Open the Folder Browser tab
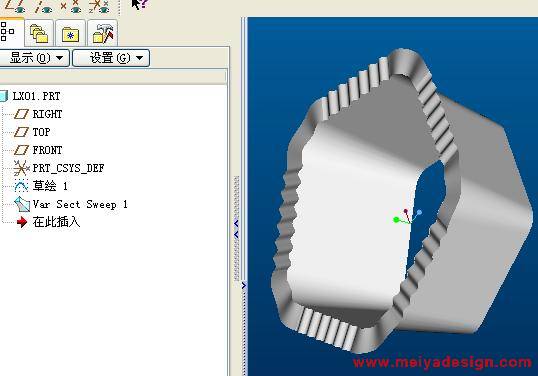 tap(39, 34)
